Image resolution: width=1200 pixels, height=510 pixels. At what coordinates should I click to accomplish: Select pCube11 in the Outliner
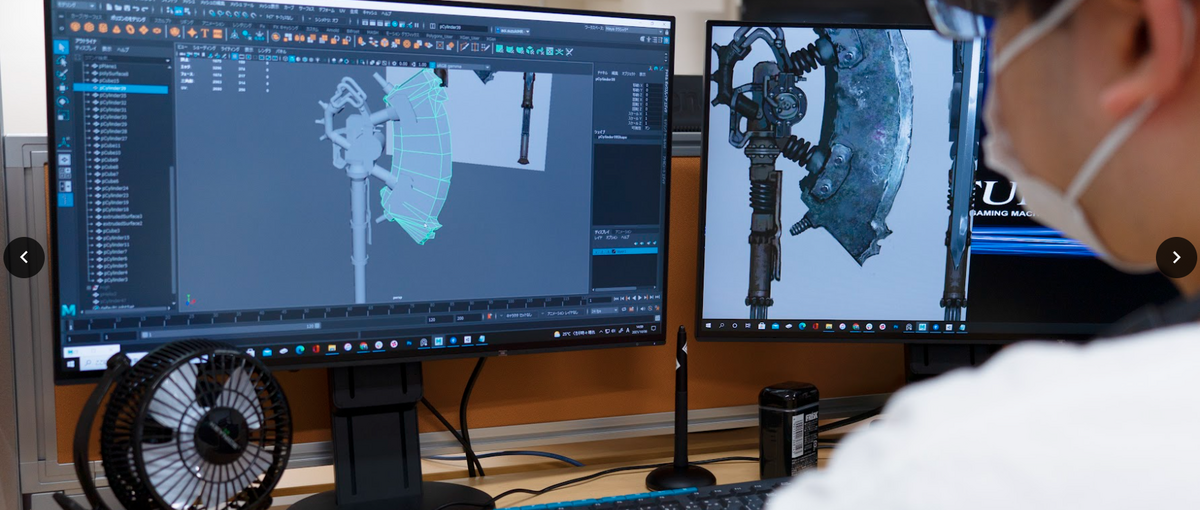(110, 145)
